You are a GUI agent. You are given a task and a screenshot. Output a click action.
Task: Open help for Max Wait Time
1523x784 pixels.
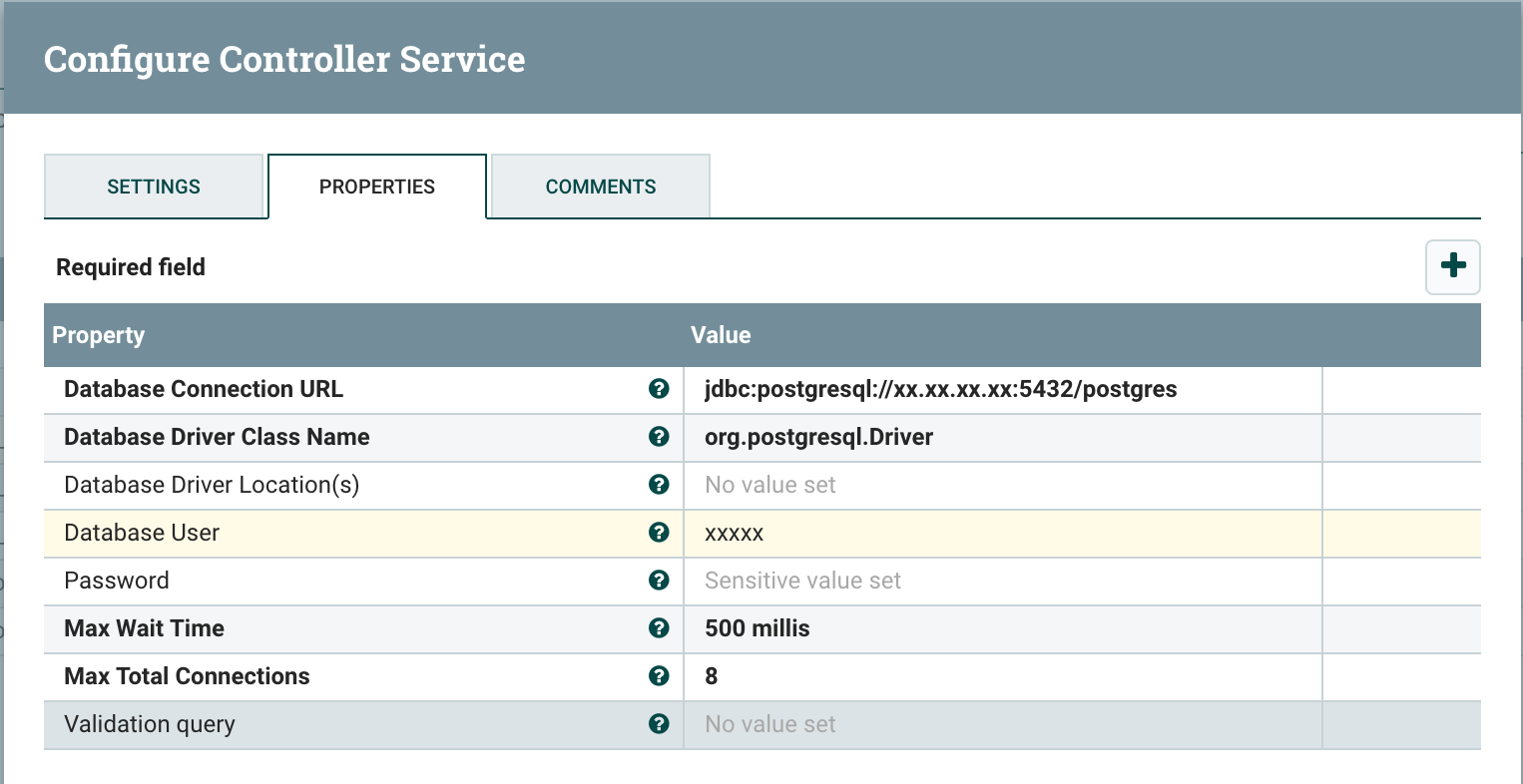pyautogui.click(x=659, y=628)
